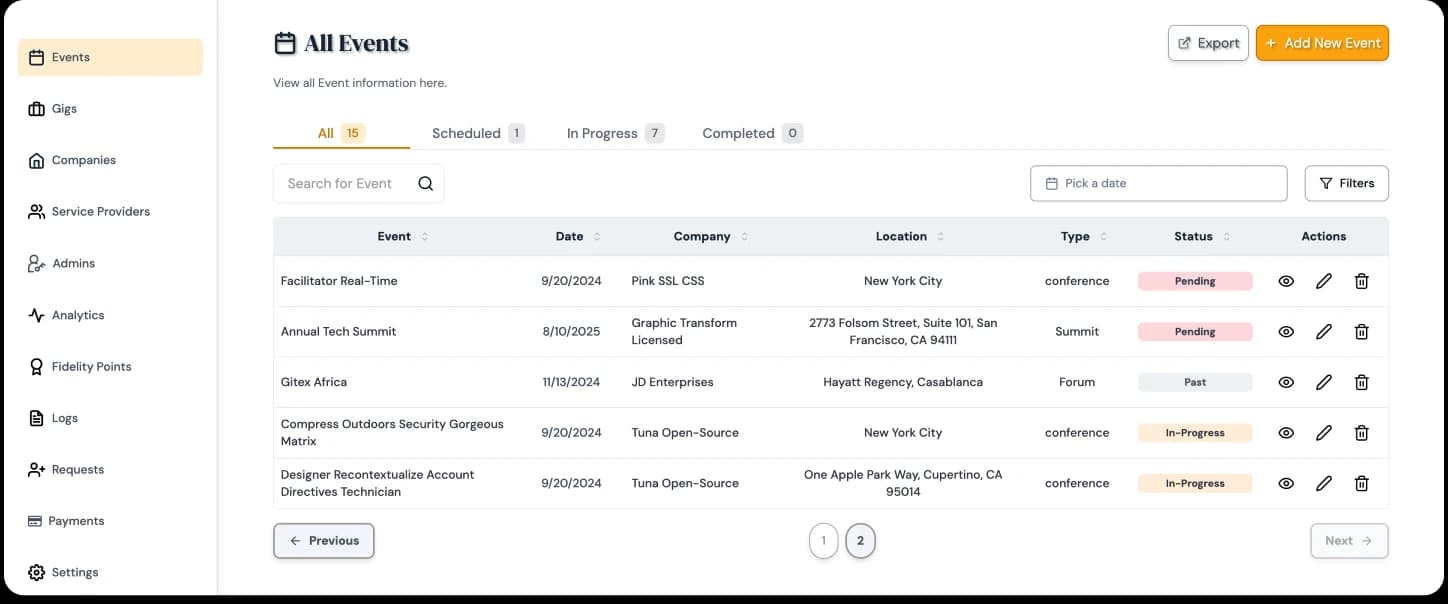
Task: Click the Search for Event field
Action: [x=350, y=183]
